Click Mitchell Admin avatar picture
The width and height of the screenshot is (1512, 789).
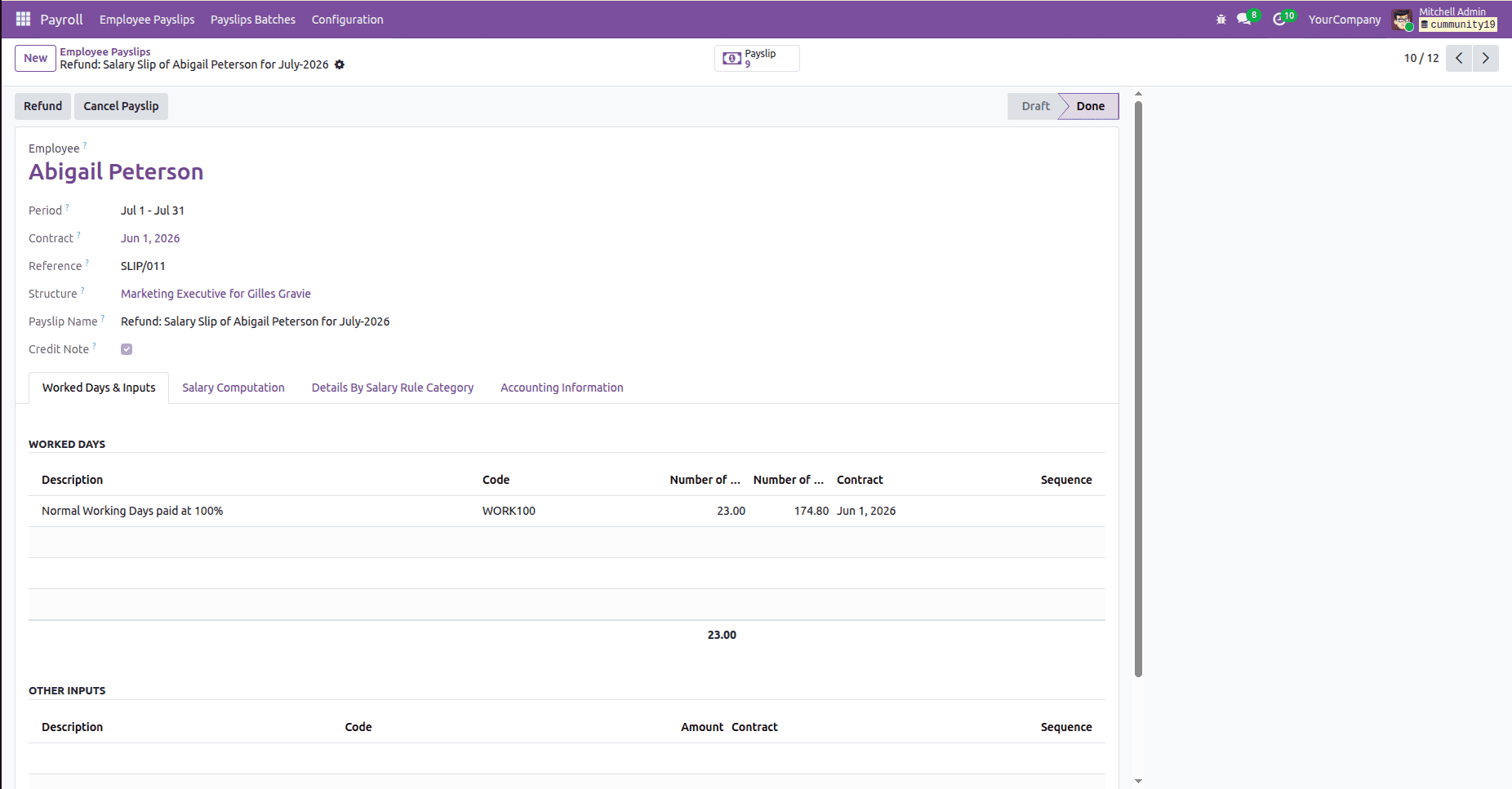tap(1403, 20)
